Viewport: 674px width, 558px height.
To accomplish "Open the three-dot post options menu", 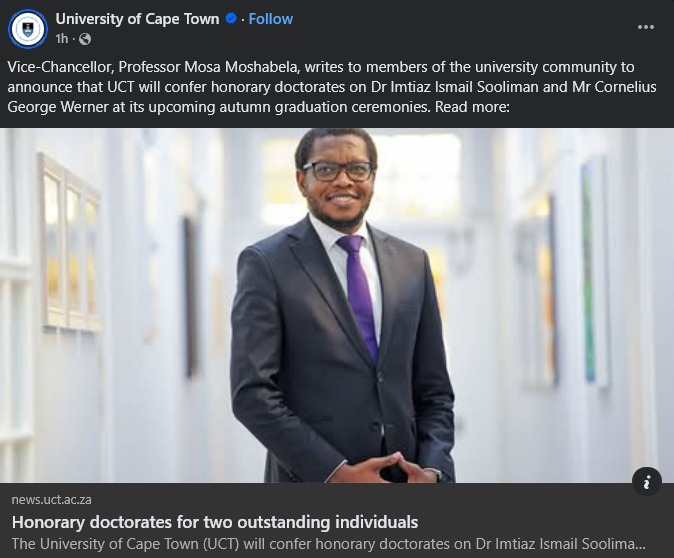I will [646, 27].
